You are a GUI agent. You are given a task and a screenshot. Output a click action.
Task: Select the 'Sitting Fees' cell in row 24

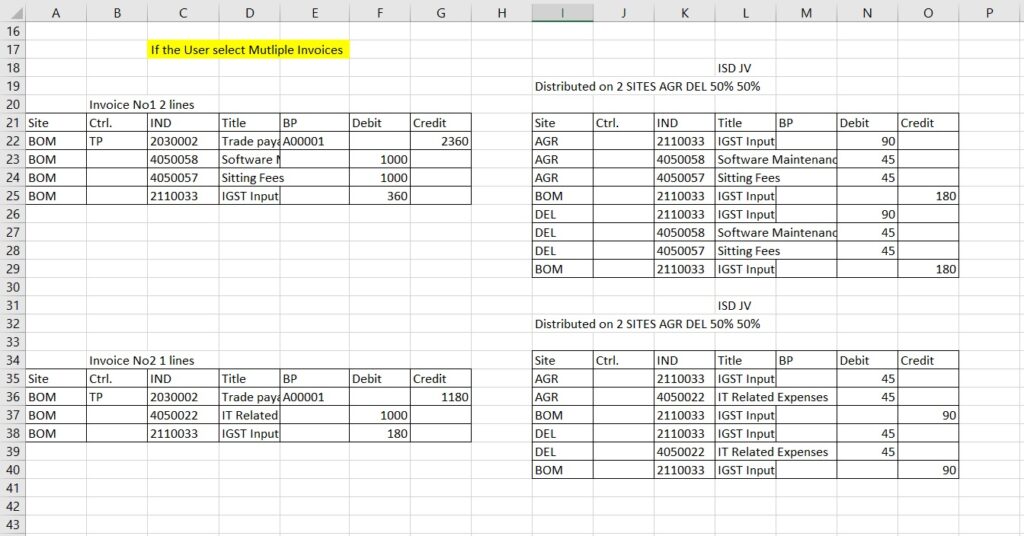252,178
